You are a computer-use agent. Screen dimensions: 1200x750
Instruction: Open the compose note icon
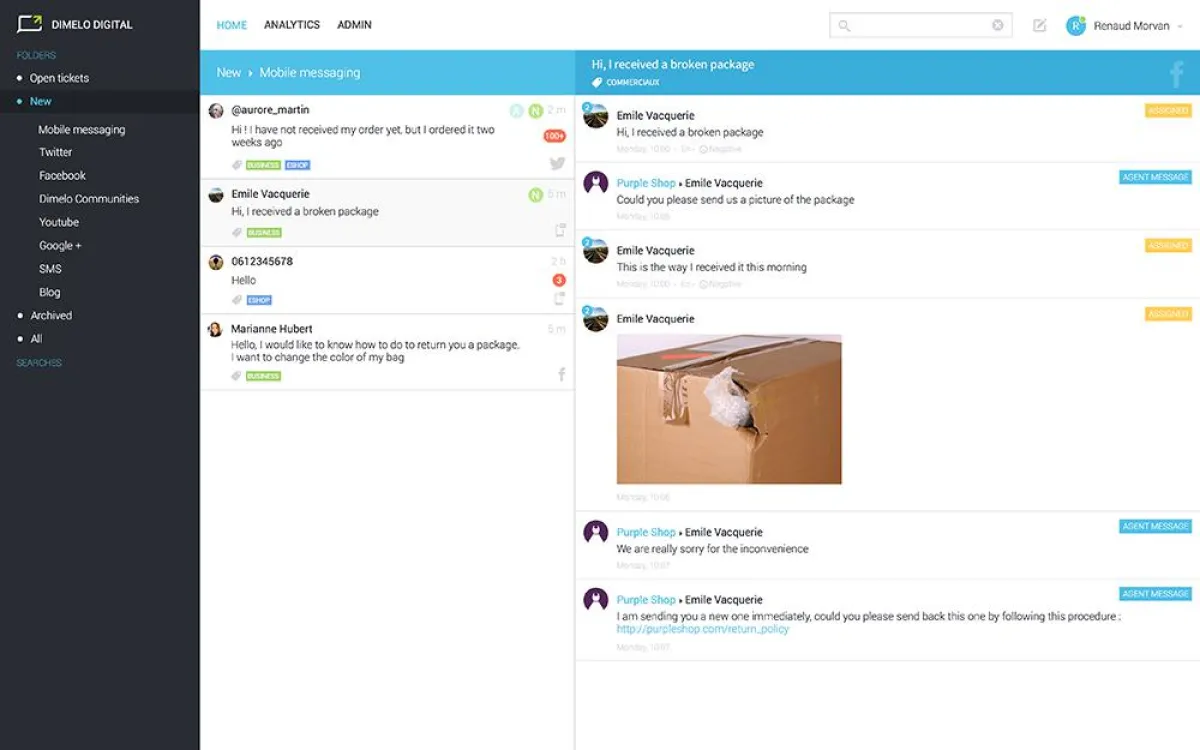[x=1040, y=26]
